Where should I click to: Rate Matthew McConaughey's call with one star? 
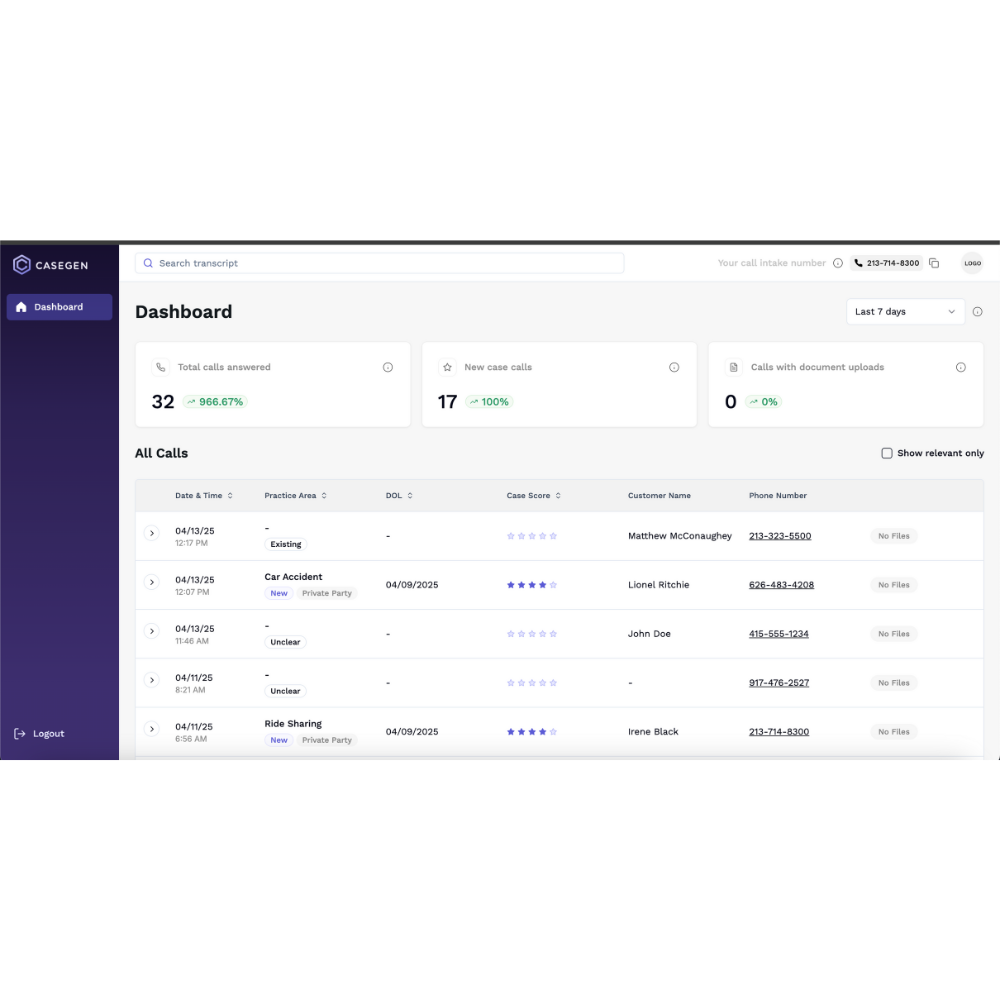click(x=509, y=536)
